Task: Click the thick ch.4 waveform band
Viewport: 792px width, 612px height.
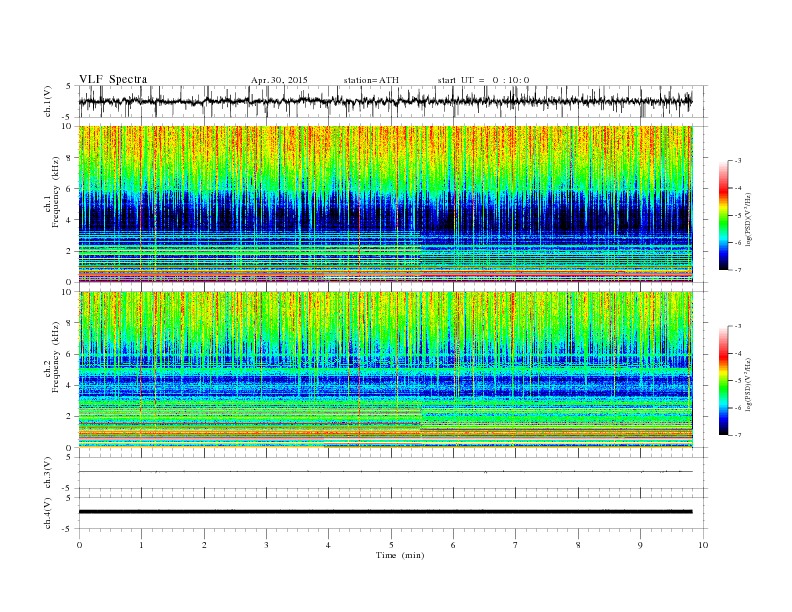Action: (385, 512)
